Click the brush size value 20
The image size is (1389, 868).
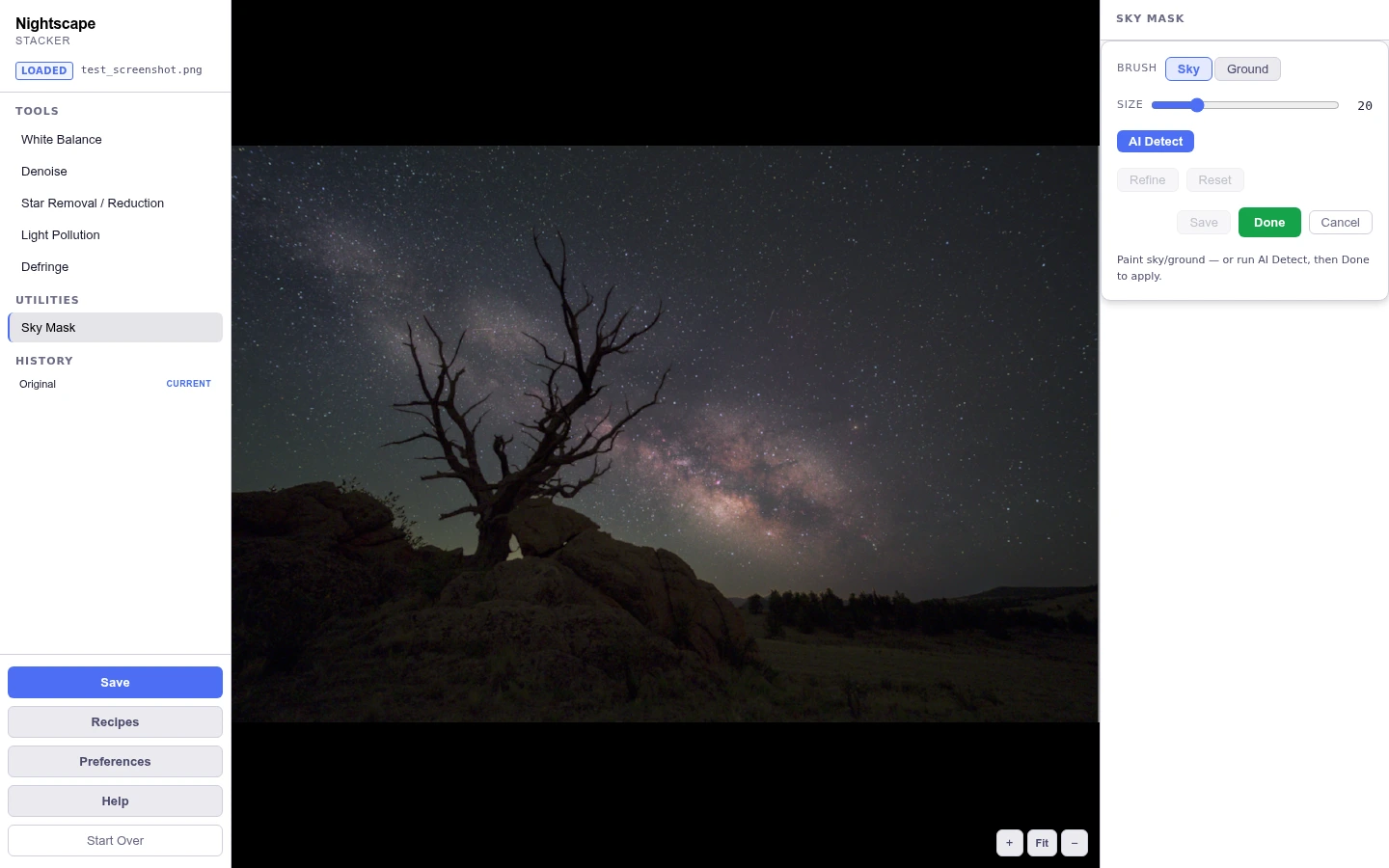pyautogui.click(x=1364, y=106)
